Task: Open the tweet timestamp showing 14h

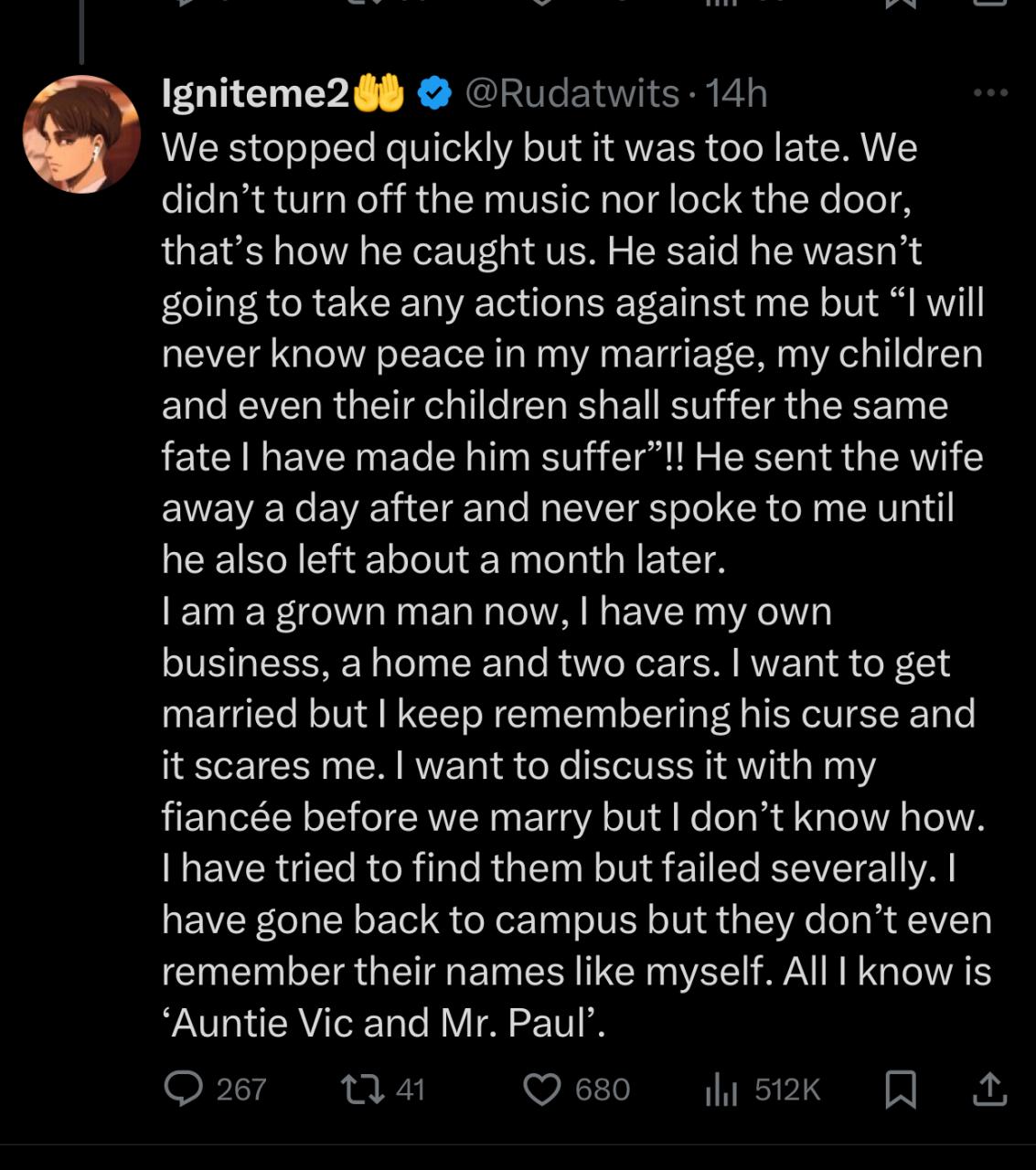Action: coord(732,91)
